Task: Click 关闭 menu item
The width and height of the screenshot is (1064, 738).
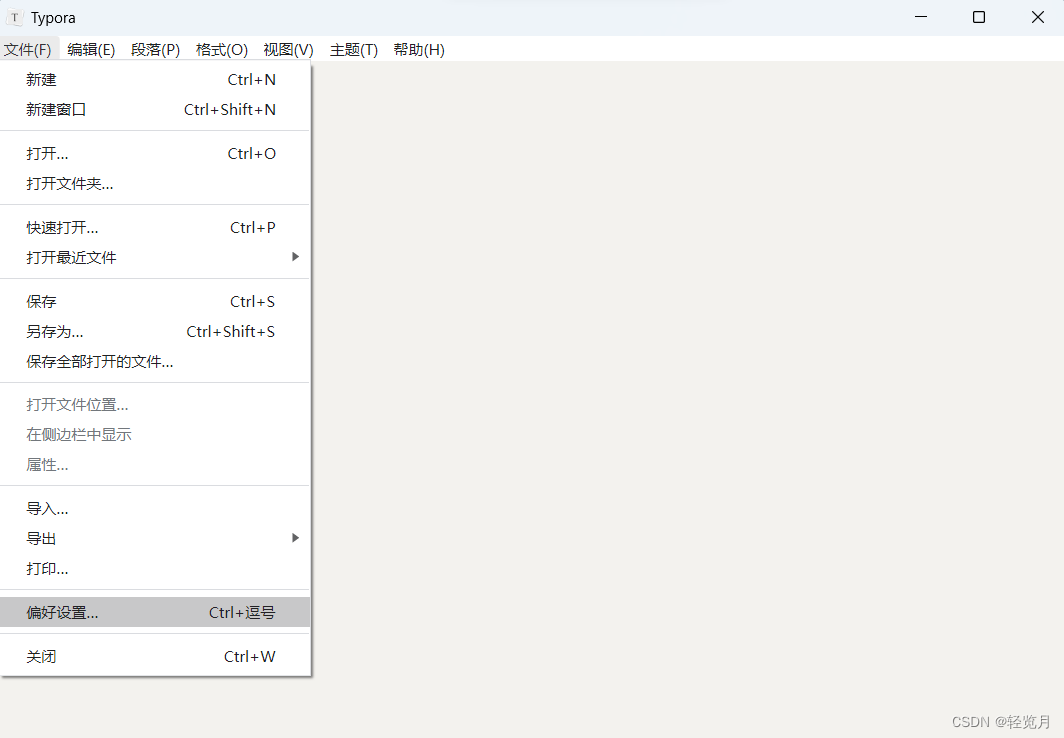Action: pyautogui.click(x=155, y=656)
